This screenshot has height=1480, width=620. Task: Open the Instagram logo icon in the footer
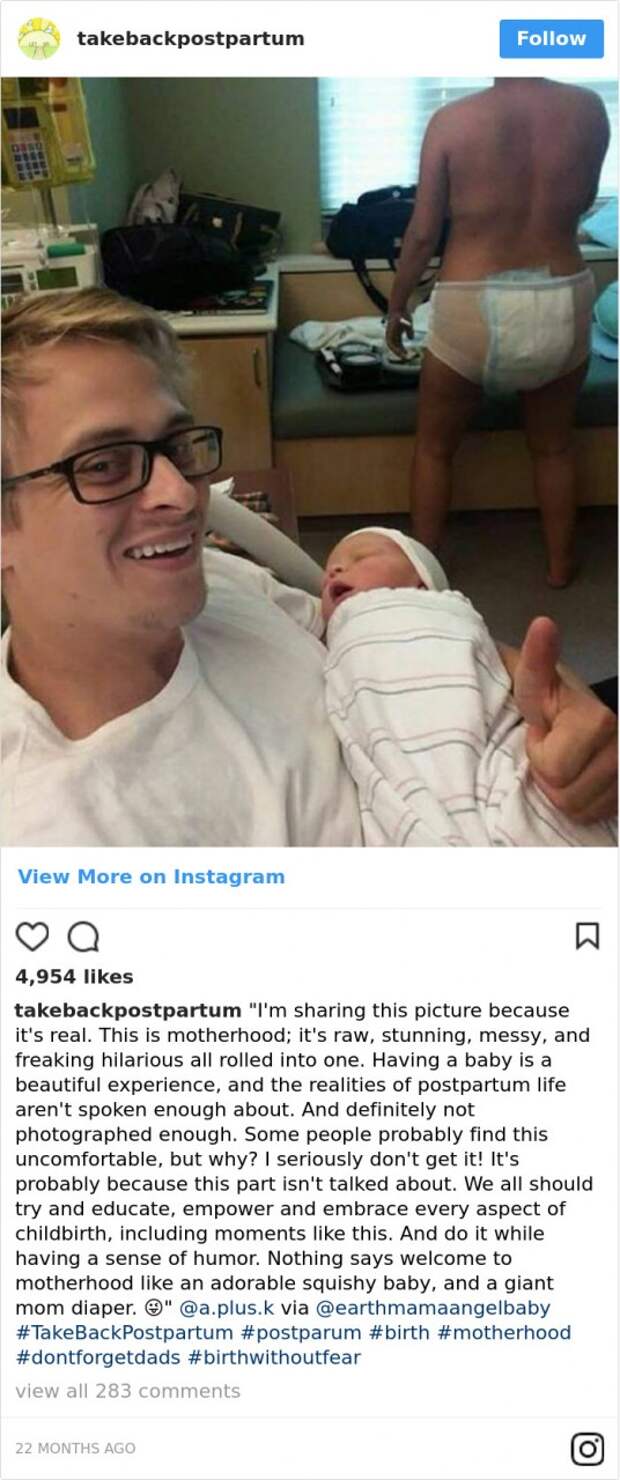pyautogui.click(x=587, y=1448)
